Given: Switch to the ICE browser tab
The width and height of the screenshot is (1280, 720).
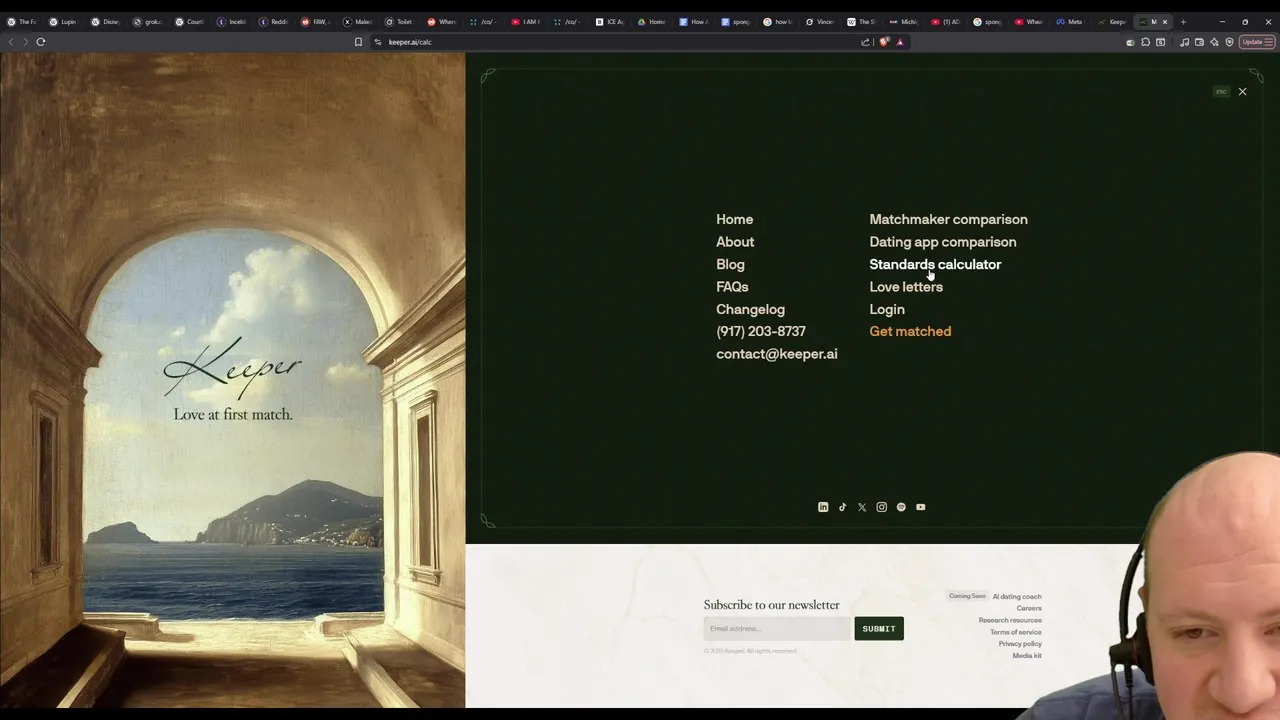Looking at the screenshot, I should [609, 22].
